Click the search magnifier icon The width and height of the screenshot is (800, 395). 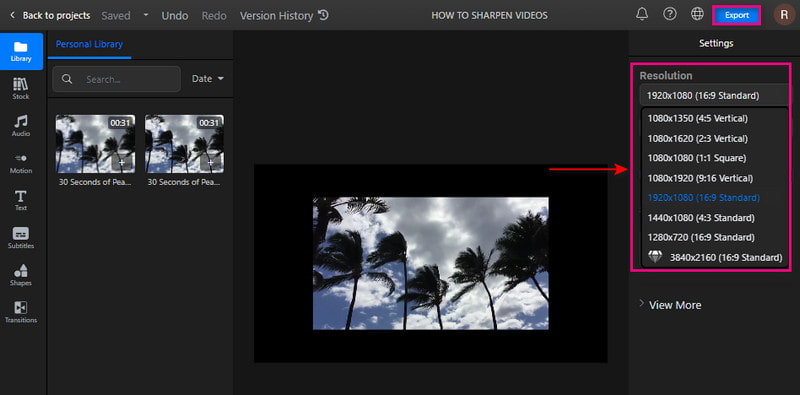(x=66, y=79)
